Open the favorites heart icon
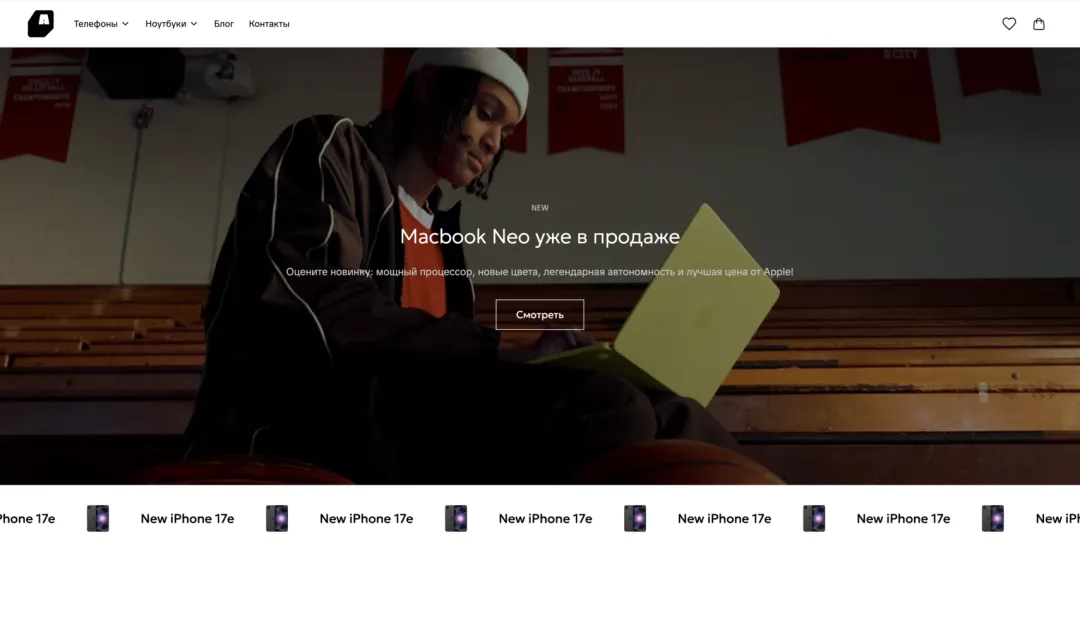The width and height of the screenshot is (1080, 625). click(1008, 23)
